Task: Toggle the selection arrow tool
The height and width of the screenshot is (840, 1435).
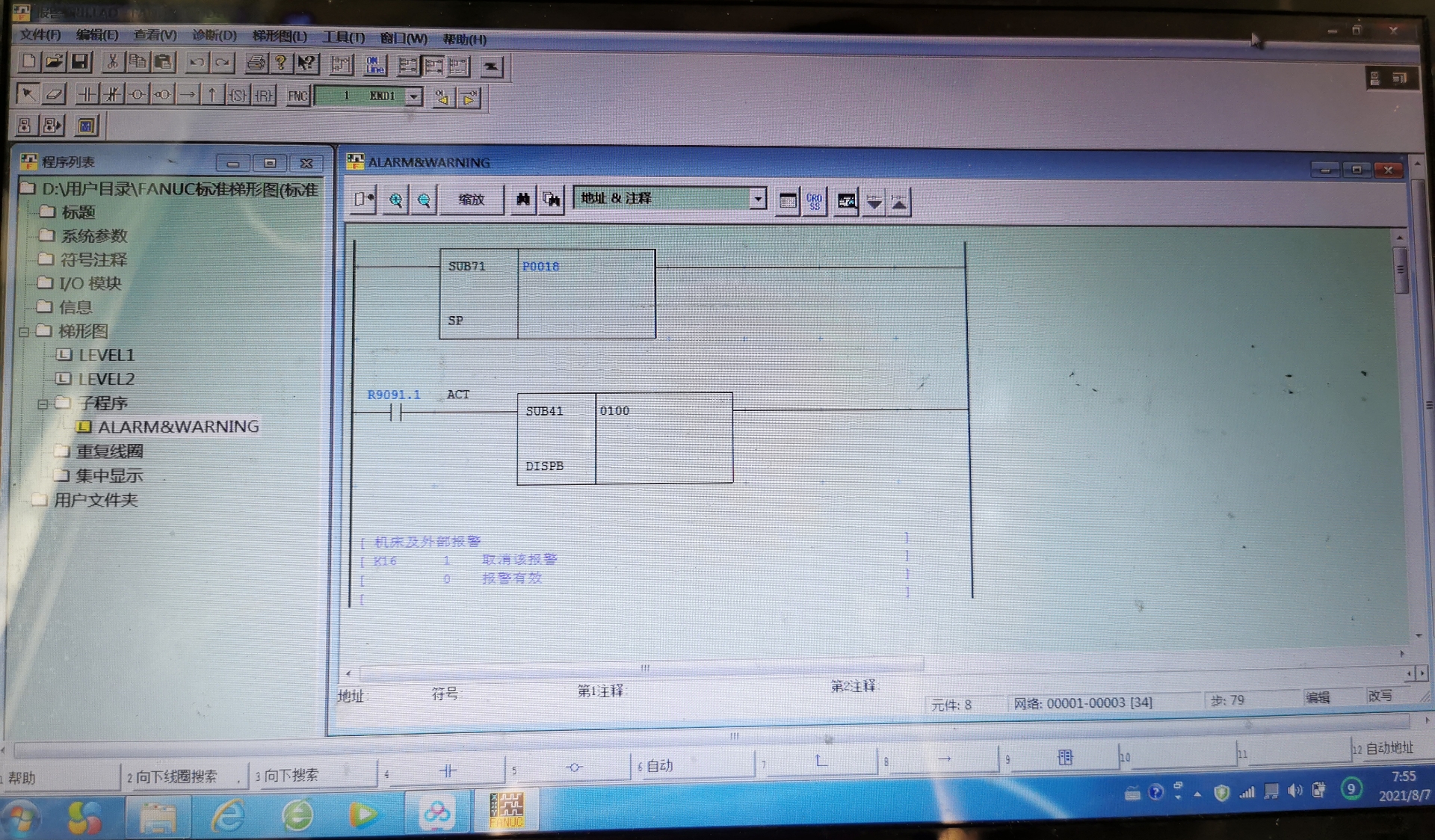Action: click(x=28, y=94)
